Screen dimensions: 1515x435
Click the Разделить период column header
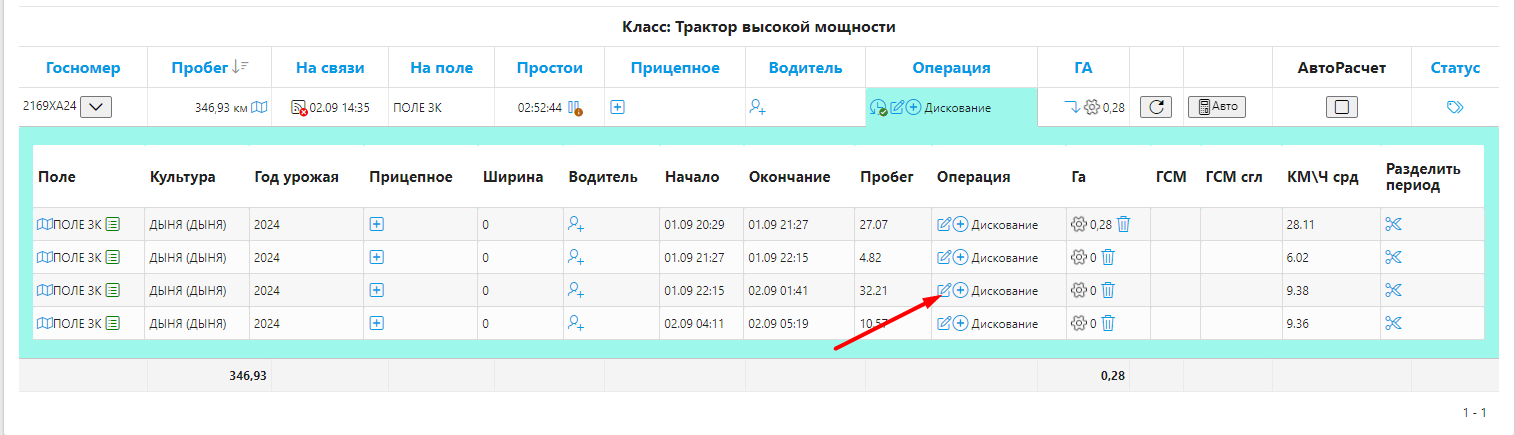1423,177
